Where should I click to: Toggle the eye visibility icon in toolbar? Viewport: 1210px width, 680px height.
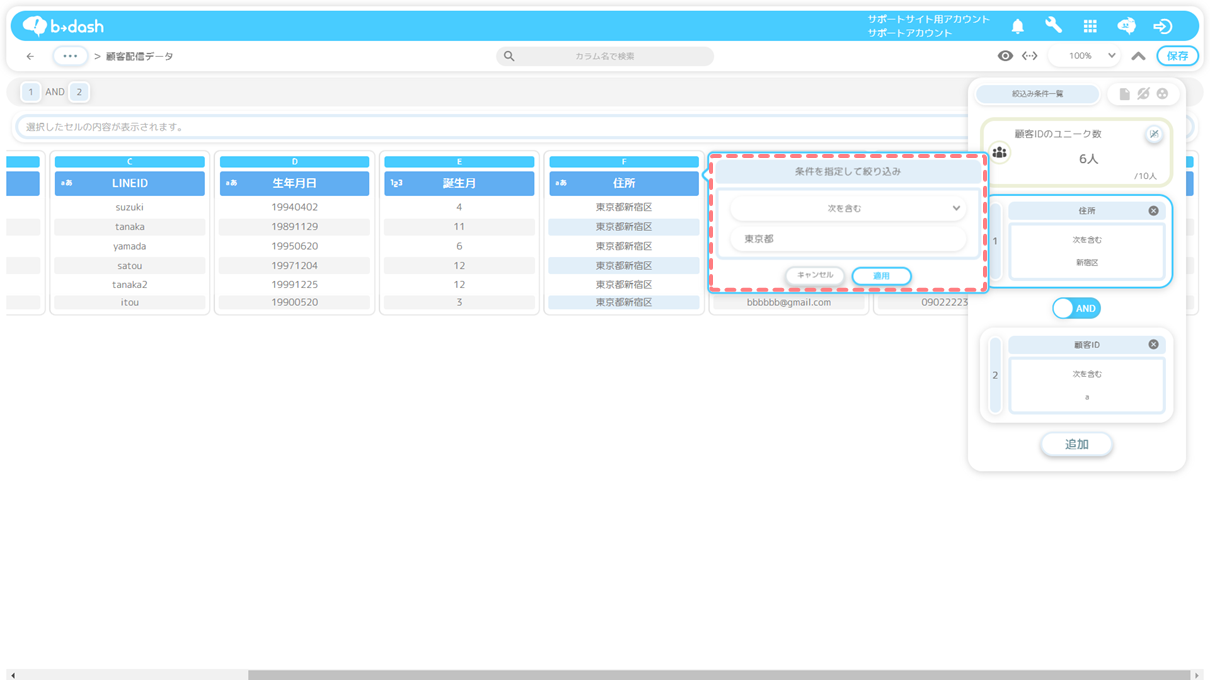(1005, 56)
